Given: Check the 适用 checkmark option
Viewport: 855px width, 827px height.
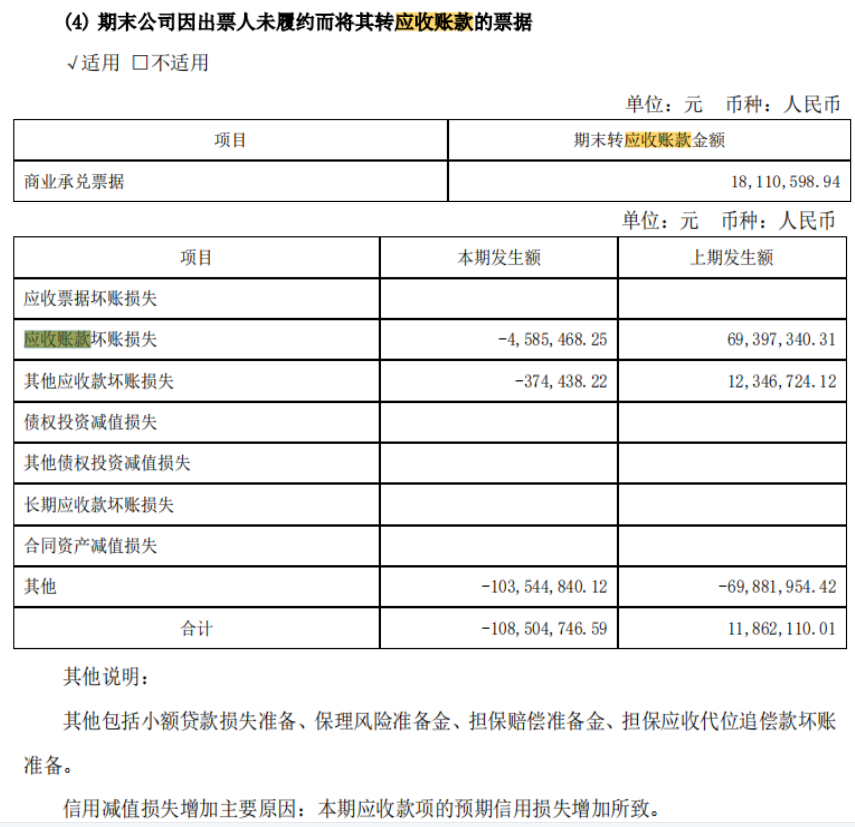Looking at the screenshot, I should click(93, 63).
